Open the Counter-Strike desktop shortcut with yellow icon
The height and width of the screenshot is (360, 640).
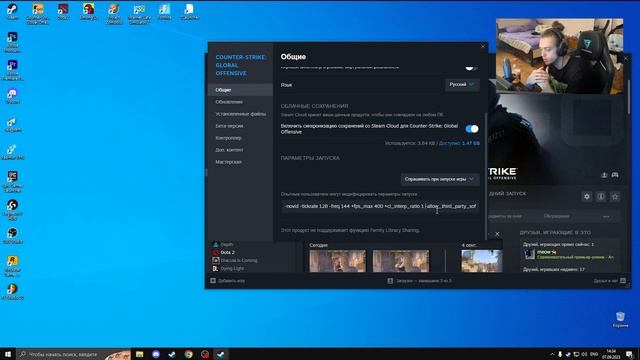click(x=38, y=13)
